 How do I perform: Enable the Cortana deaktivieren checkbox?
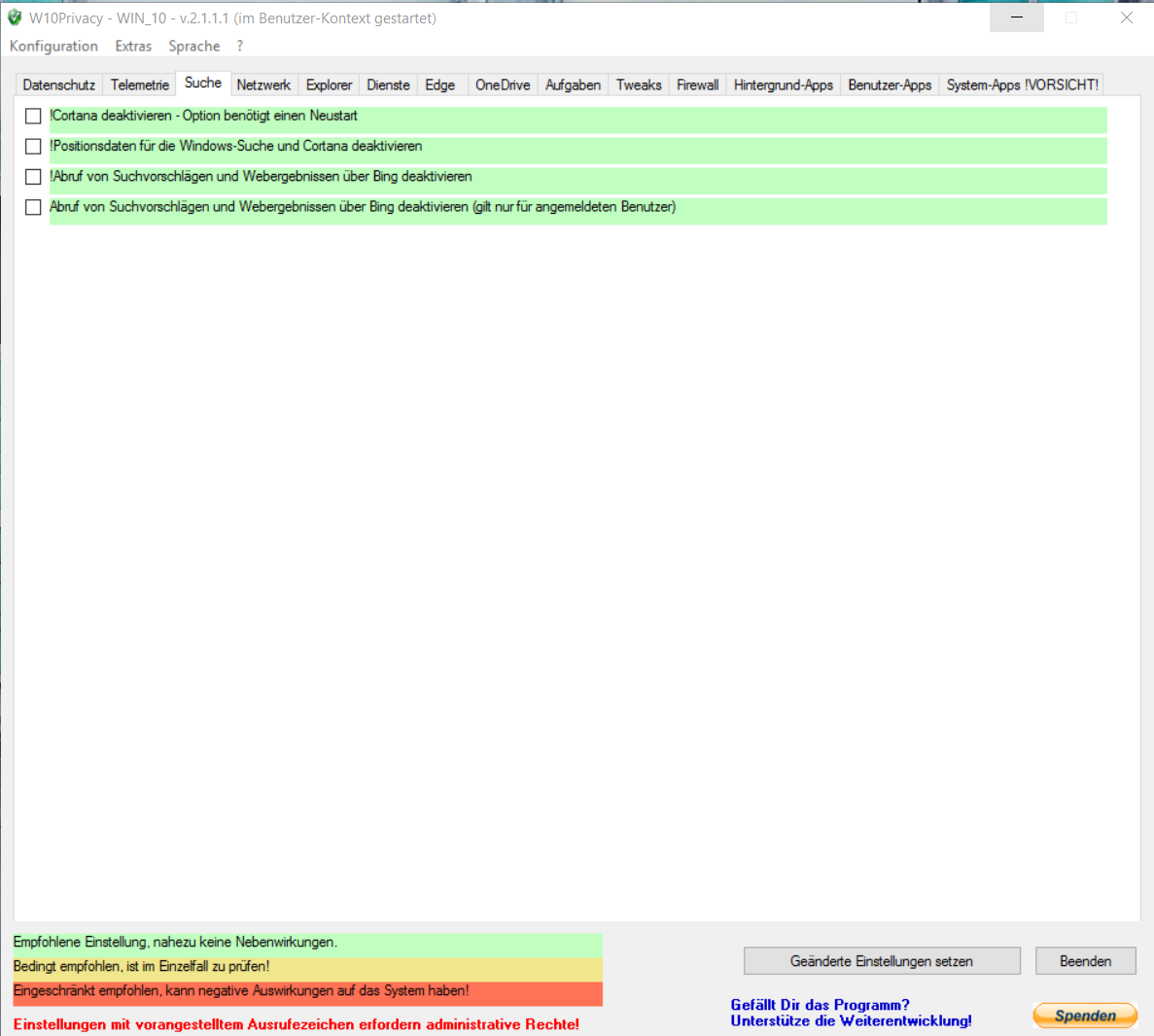pyautogui.click(x=33, y=117)
